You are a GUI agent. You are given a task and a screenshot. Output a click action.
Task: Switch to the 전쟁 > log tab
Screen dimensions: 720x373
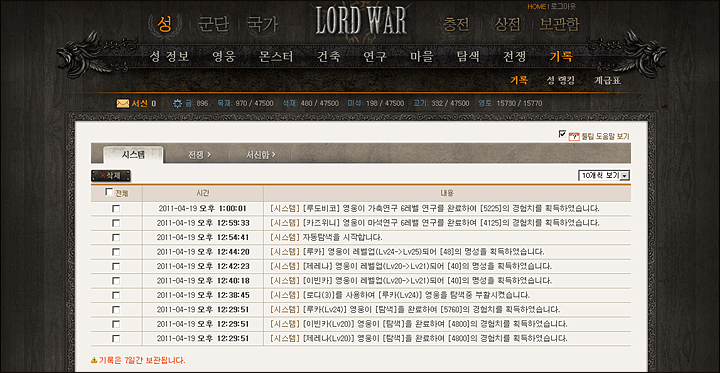coord(199,155)
